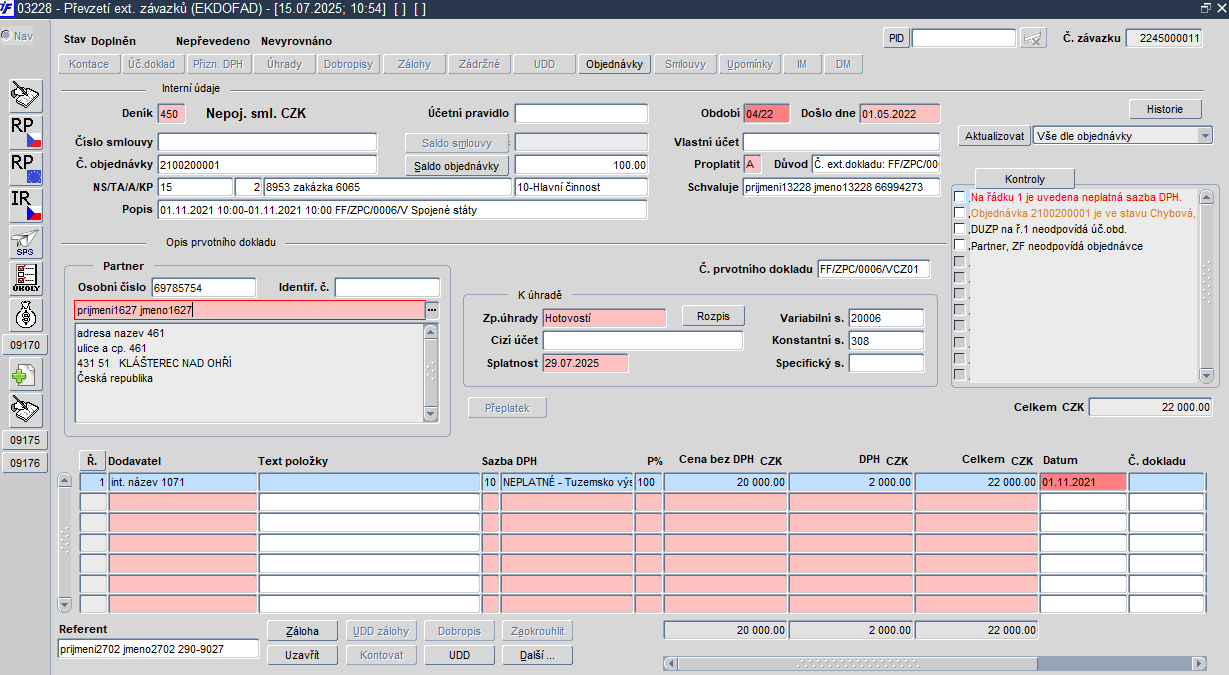Image resolution: width=1229 pixels, height=675 pixels.
Task: Click the money bag sidebar icon
Action: pyautogui.click(x=26, y=314)
